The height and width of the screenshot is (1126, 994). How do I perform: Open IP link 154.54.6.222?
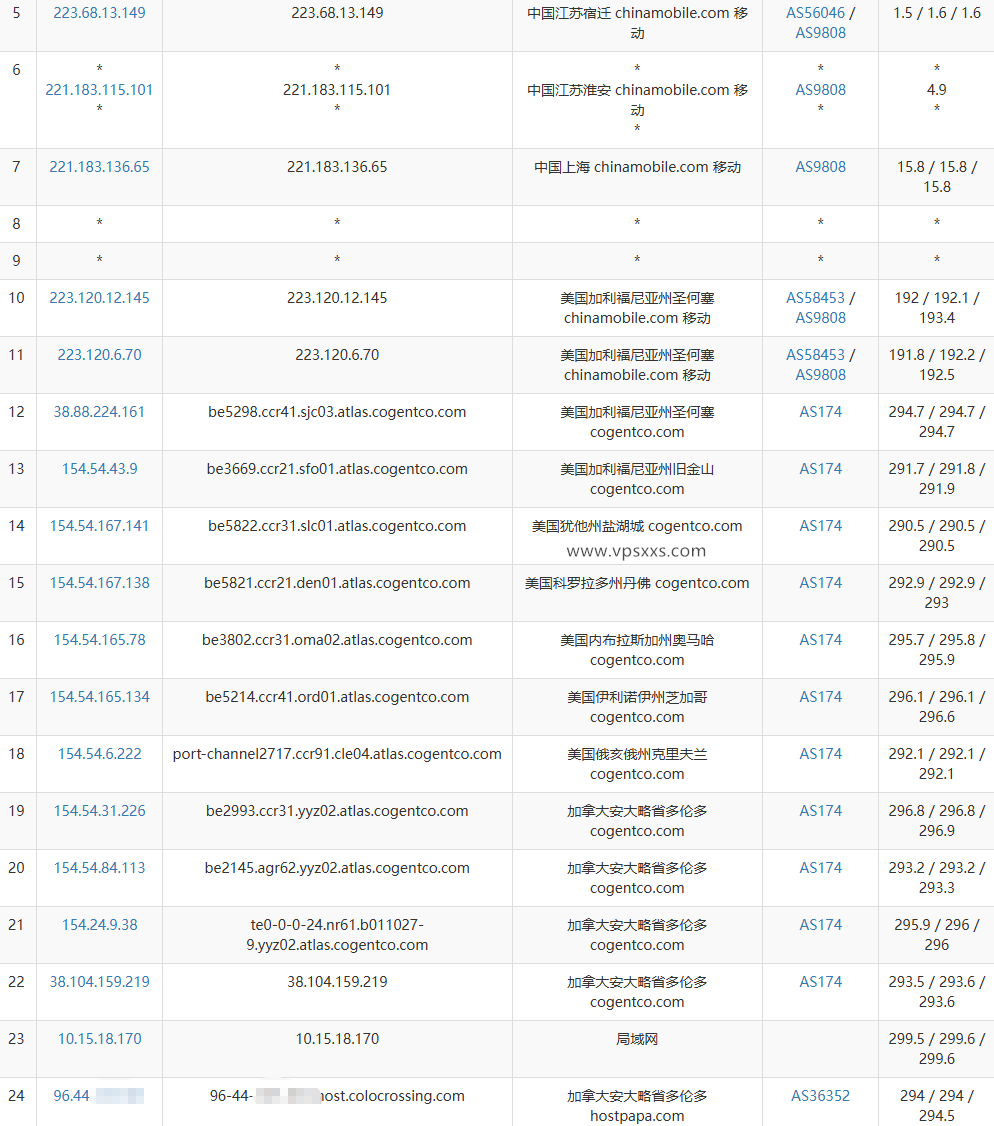pos(99,753)
